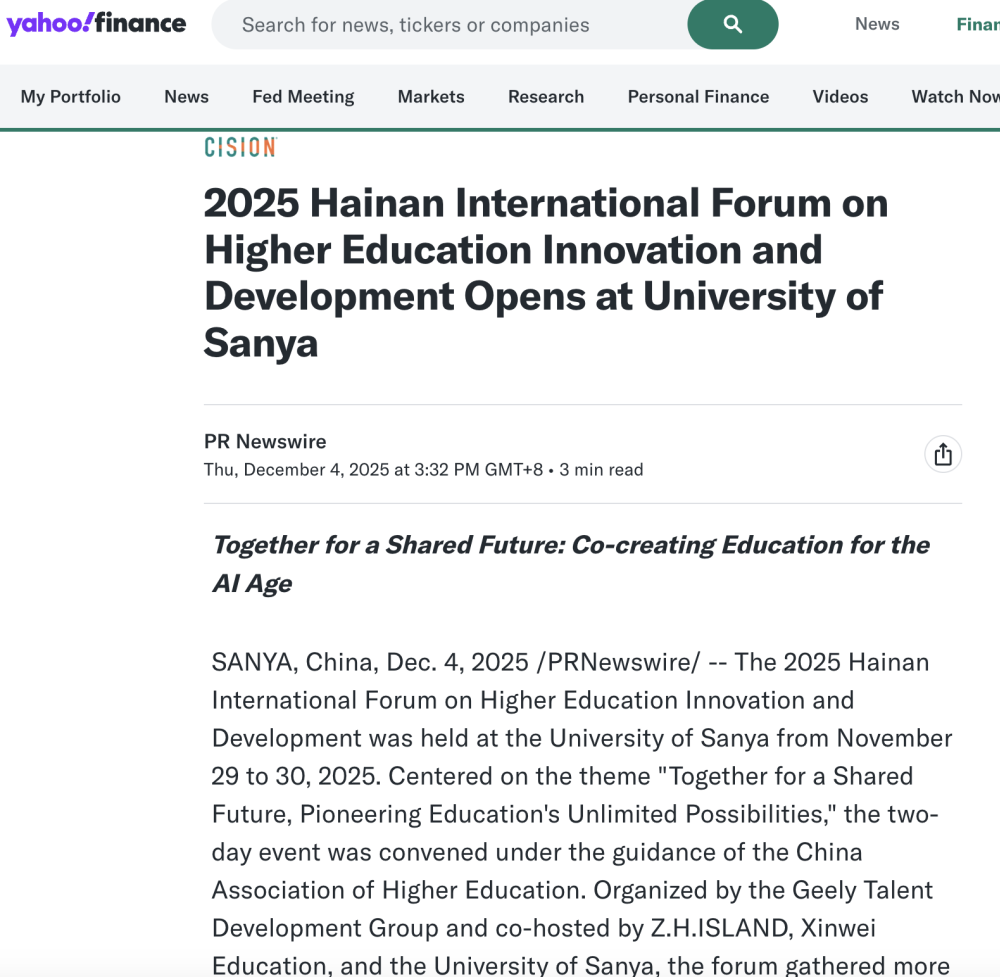1000x977 pixels.
Task: Click the December 4, 2025 publication timestamp
Action: pos(373,470)
